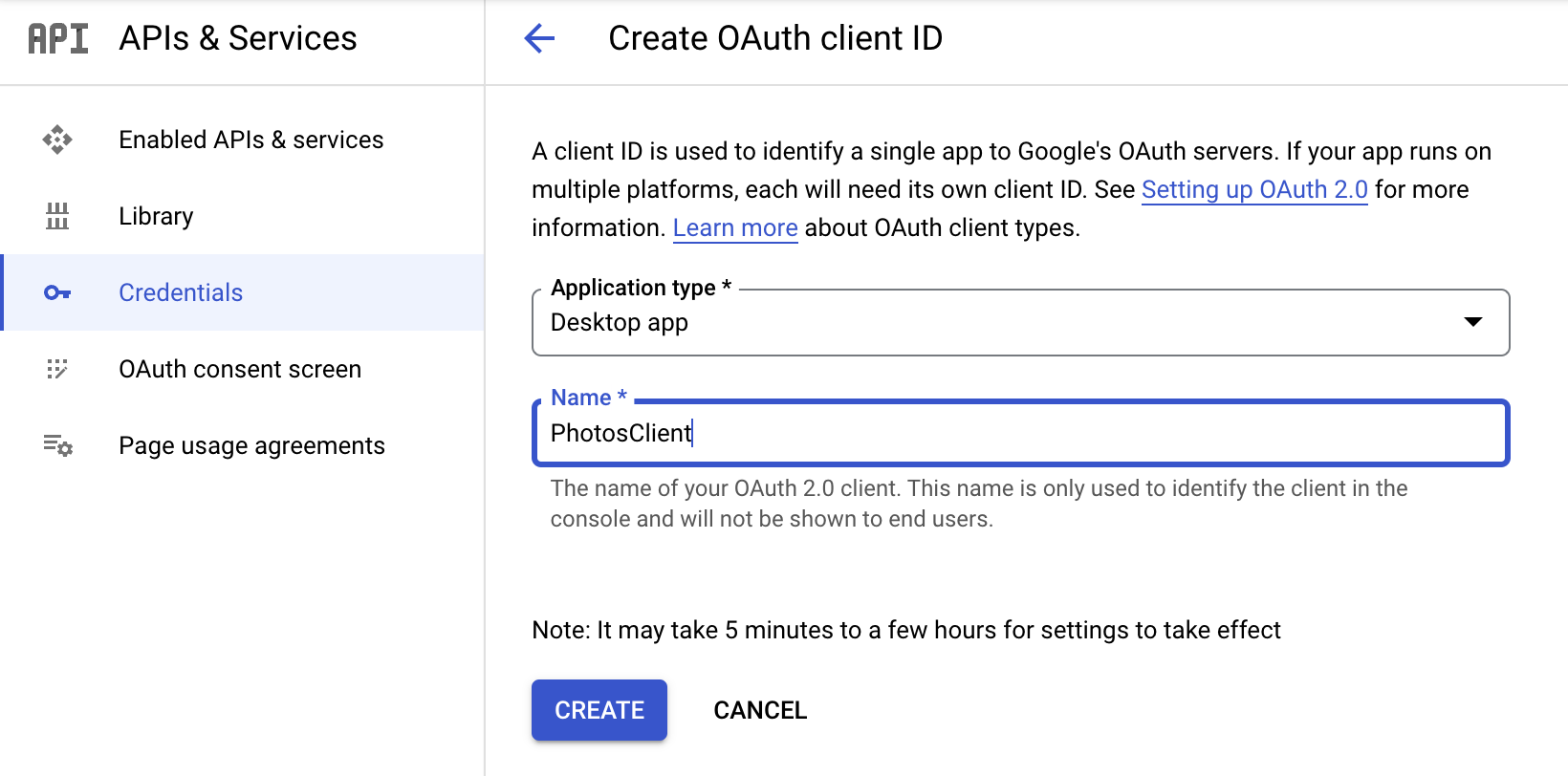Click the OAuth consent screen icon
This screenshot has height=776, width=1568.
tap(57, 369)
